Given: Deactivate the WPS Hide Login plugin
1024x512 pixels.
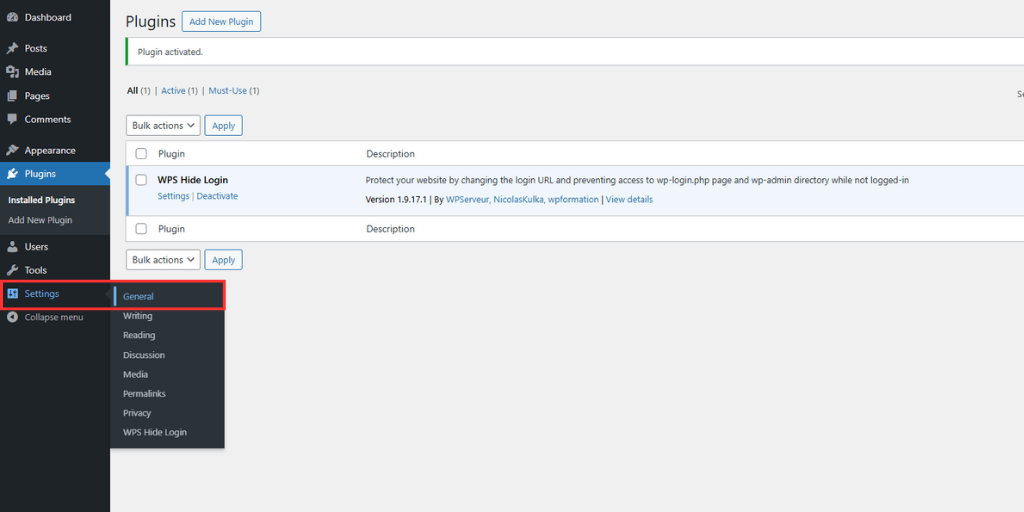Looking at the screenshot, I should [217, 196].
